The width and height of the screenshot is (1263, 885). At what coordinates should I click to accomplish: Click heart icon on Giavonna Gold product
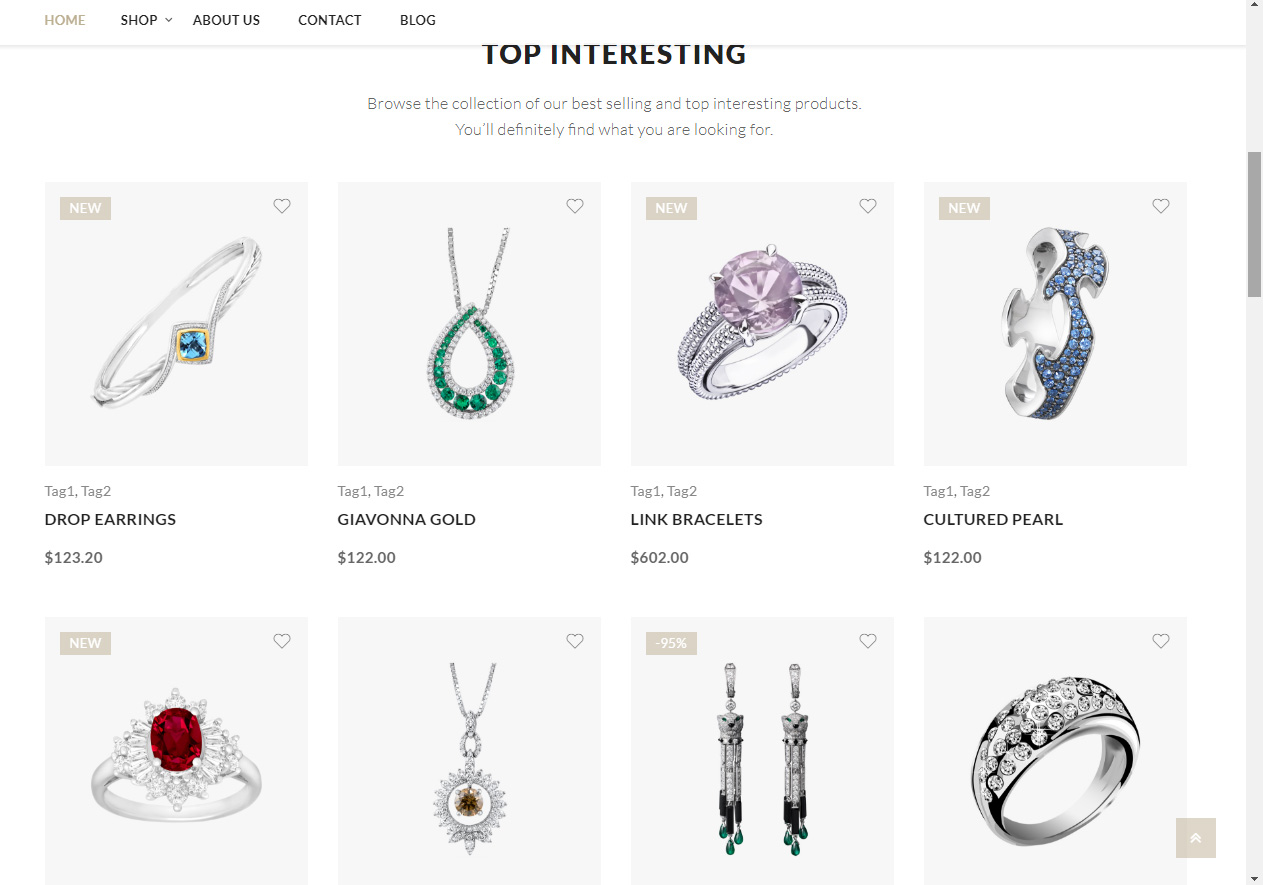click(x=575, y=206)
